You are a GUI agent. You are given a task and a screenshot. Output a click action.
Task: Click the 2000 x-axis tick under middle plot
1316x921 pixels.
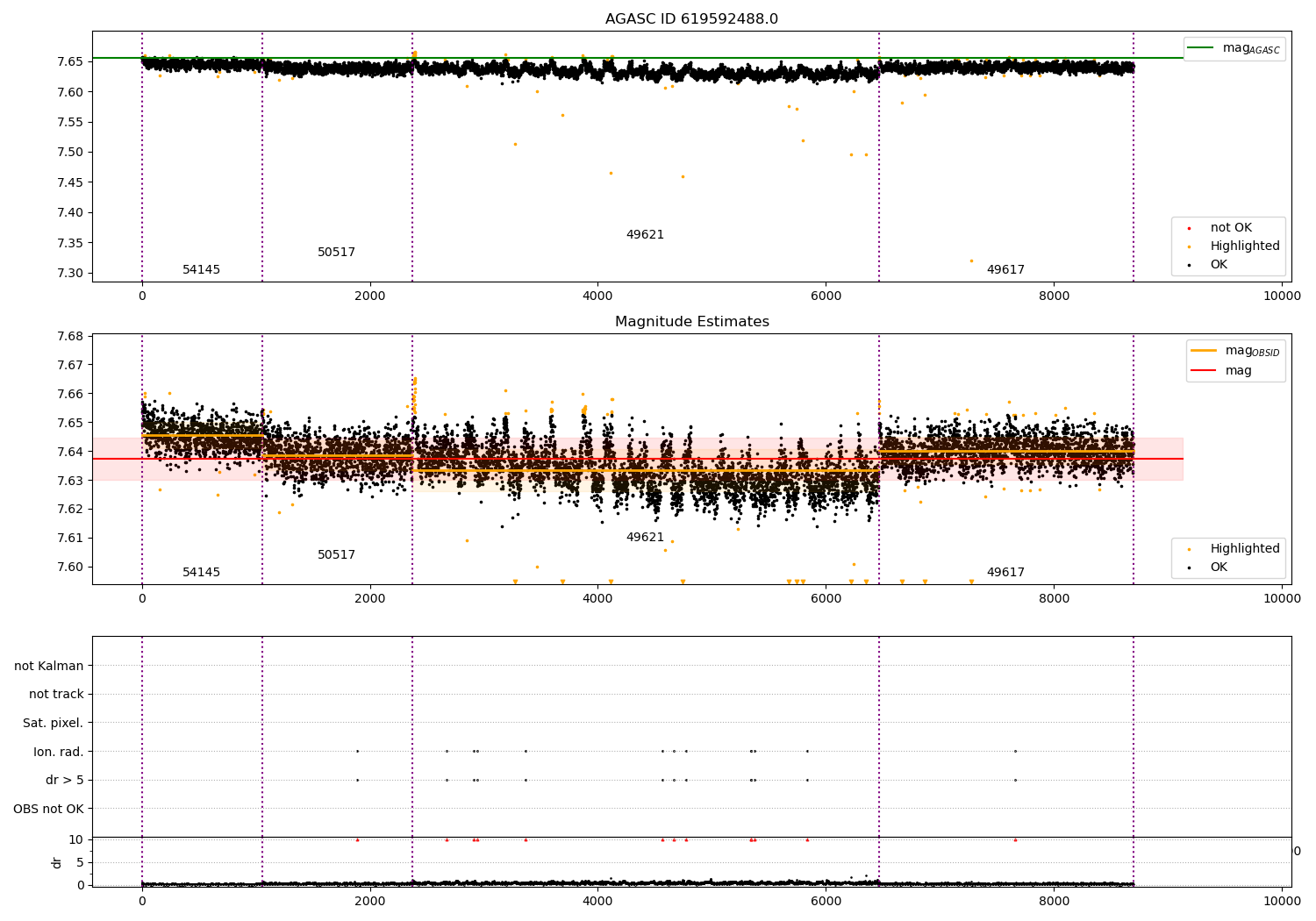pos(369,599)
